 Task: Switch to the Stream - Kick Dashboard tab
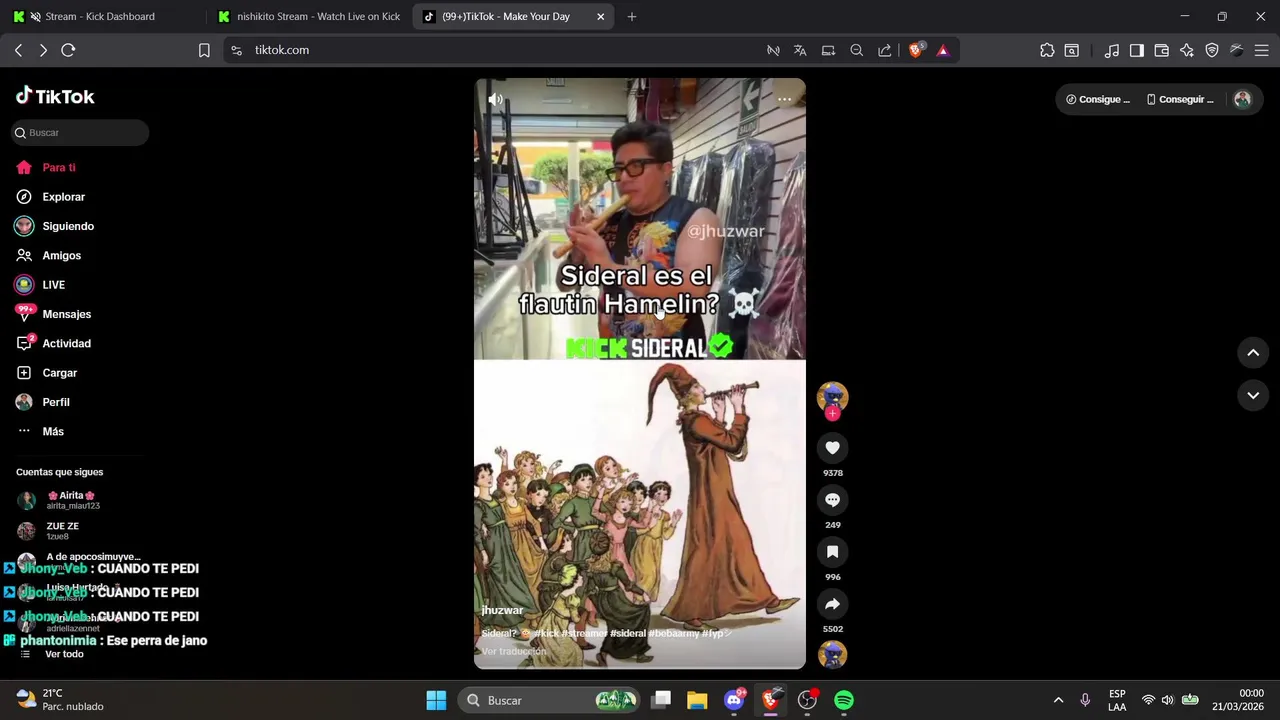pyautogui.click(x=100, y=16)
